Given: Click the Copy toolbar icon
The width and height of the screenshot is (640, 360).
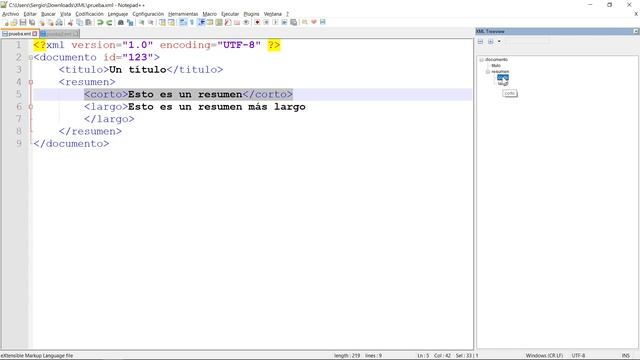Looking at the screenshot, I should (79, 22).
